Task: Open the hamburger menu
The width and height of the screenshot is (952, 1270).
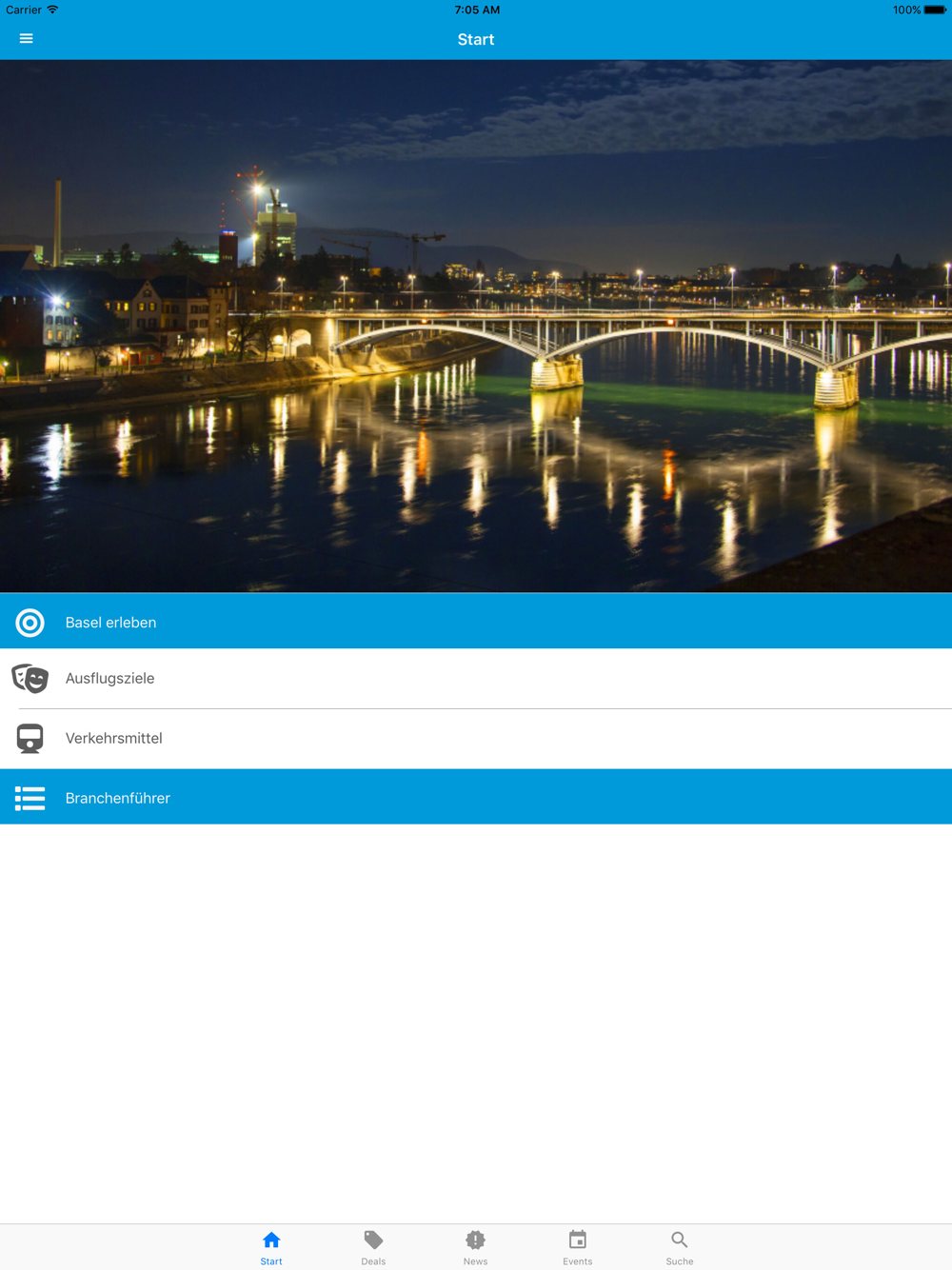Action: click(26, 39)
